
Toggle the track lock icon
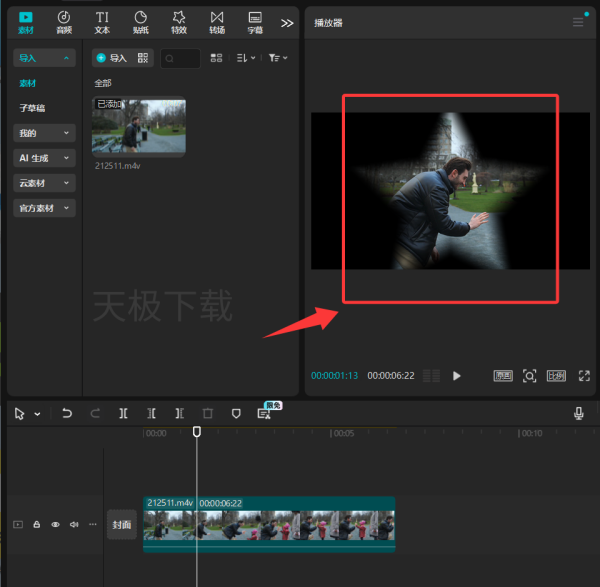coord(37,524)
